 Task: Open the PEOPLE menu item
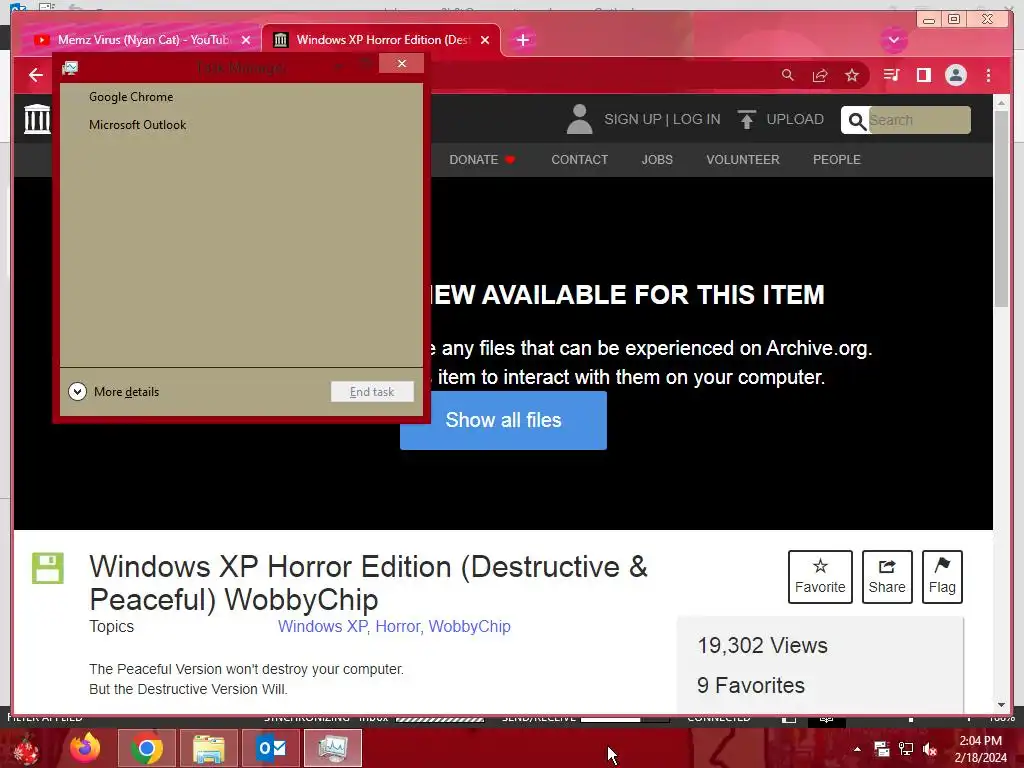(837, 159)
